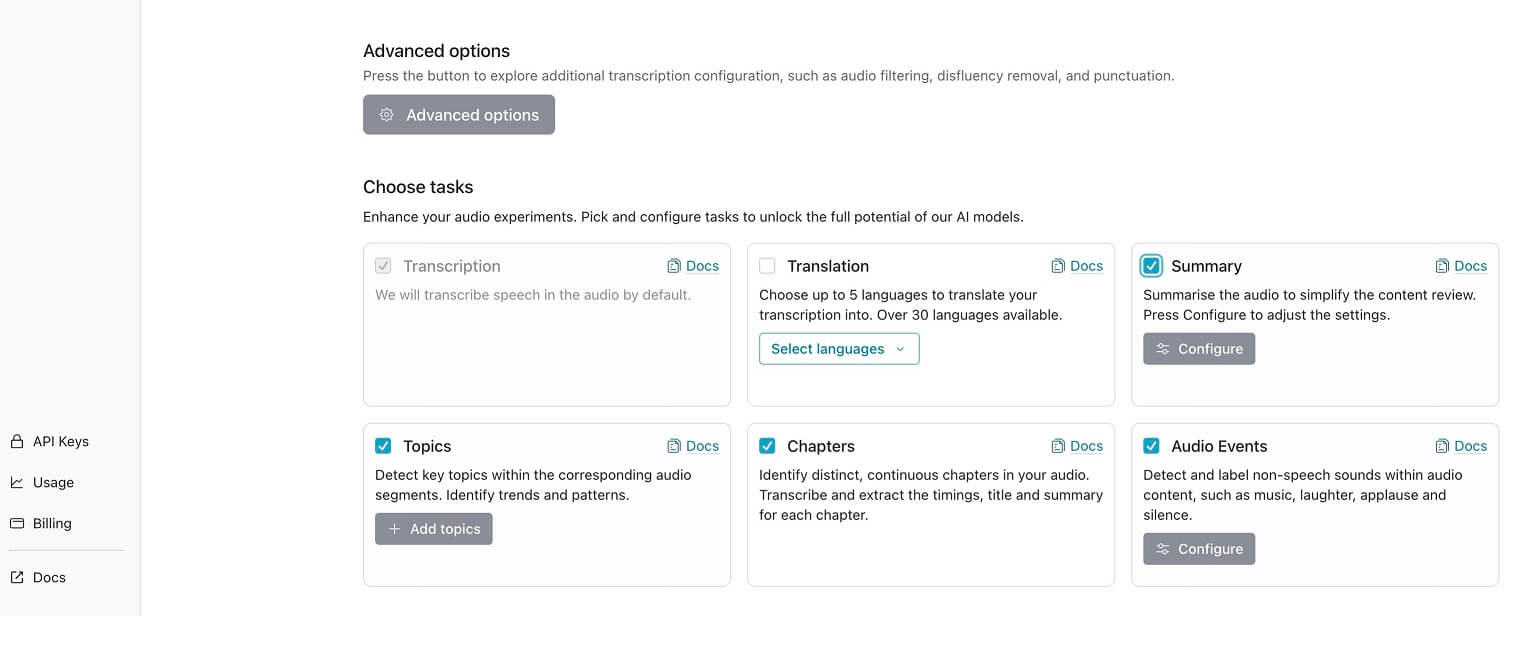Click the document icon next to Summary's Docs
This screenshot has width=1539, height=654.
point(1442,265)
